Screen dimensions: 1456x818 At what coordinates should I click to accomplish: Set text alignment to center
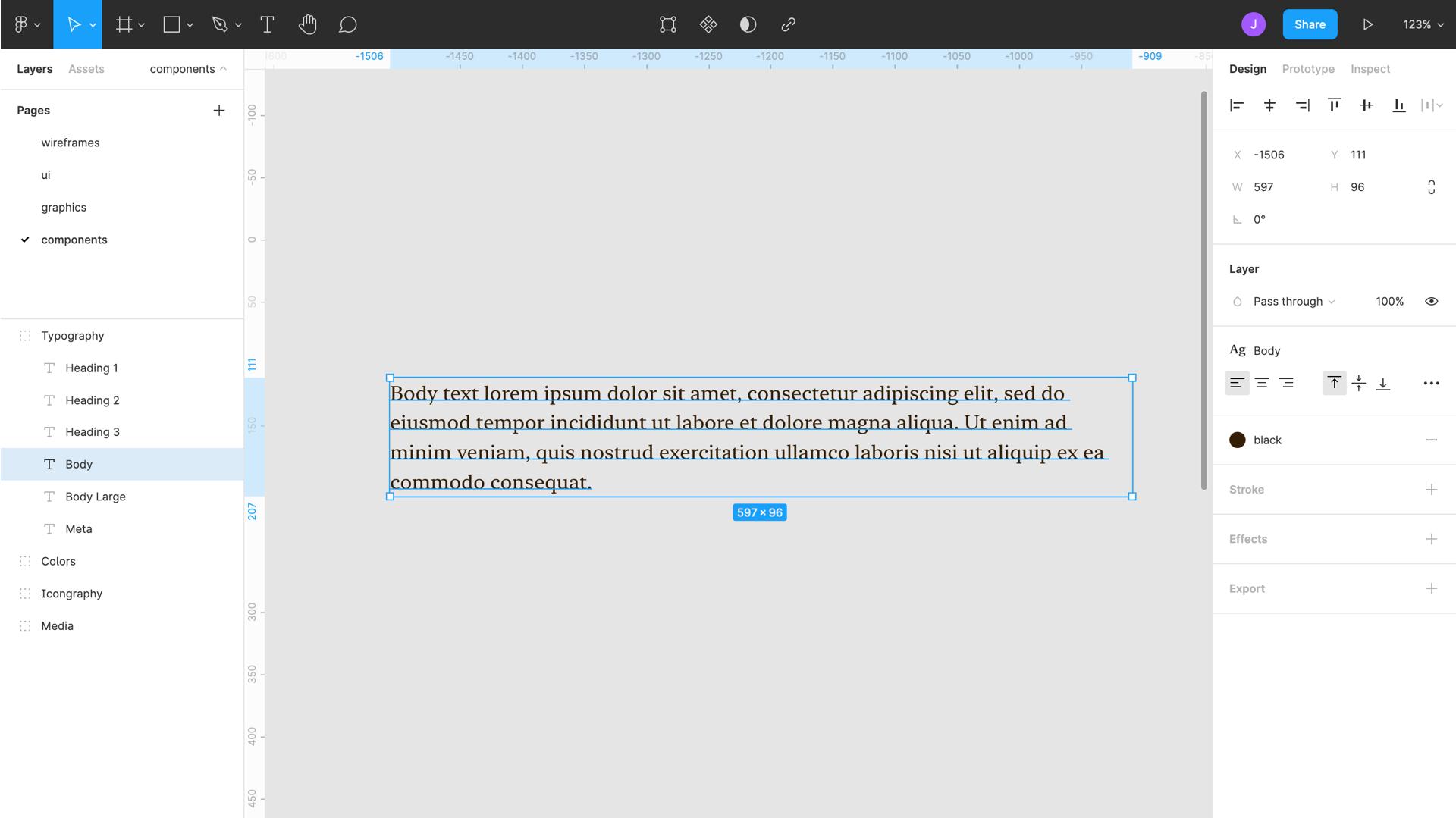(x=1262, y=384)
